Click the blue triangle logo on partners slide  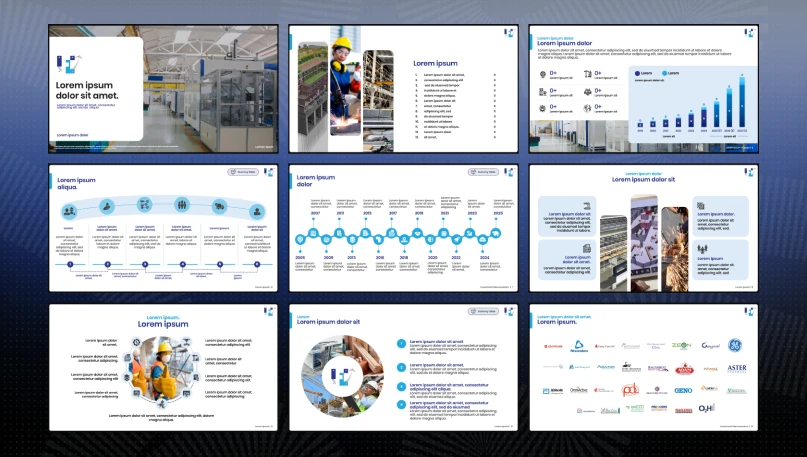[579, 346]
